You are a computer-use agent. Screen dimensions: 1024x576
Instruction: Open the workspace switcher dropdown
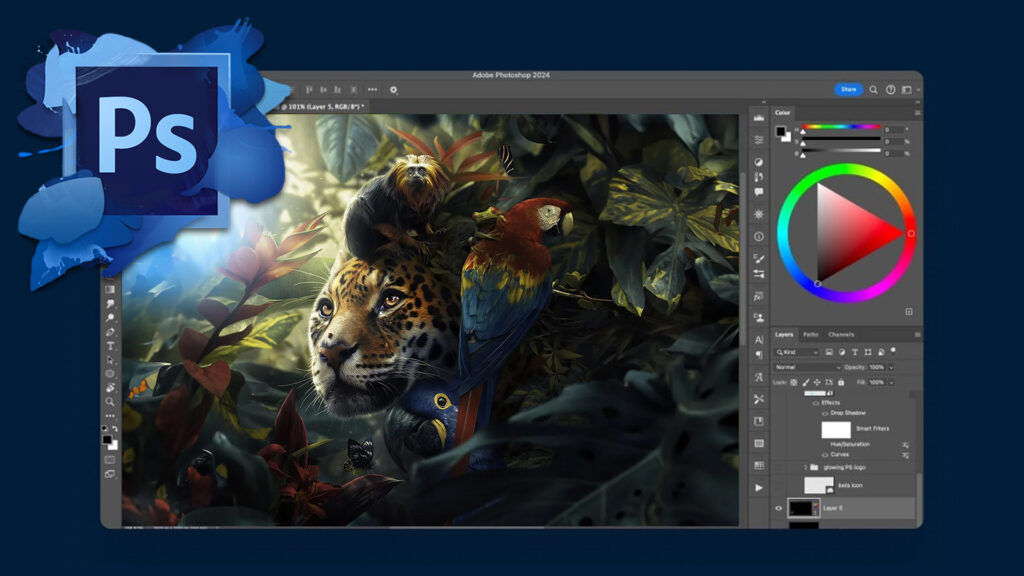point(909,89)
